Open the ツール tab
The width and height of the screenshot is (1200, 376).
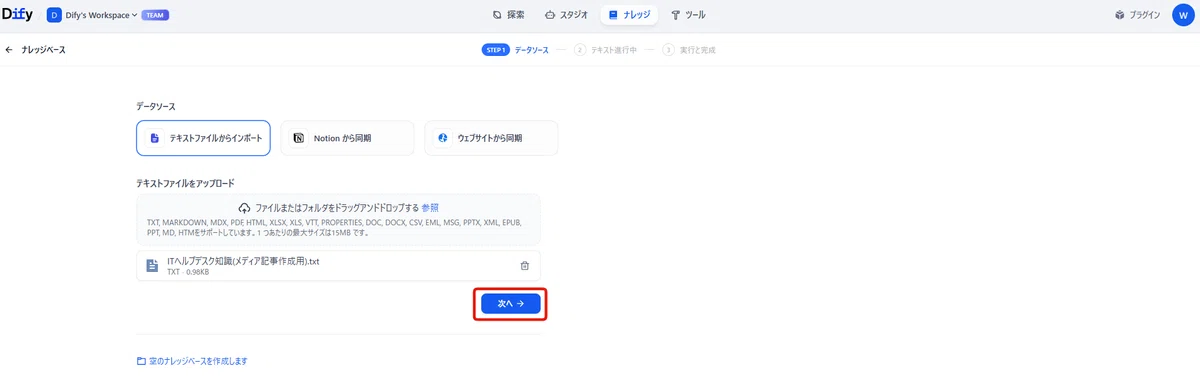pyautogui.click(x=689, y=15)
